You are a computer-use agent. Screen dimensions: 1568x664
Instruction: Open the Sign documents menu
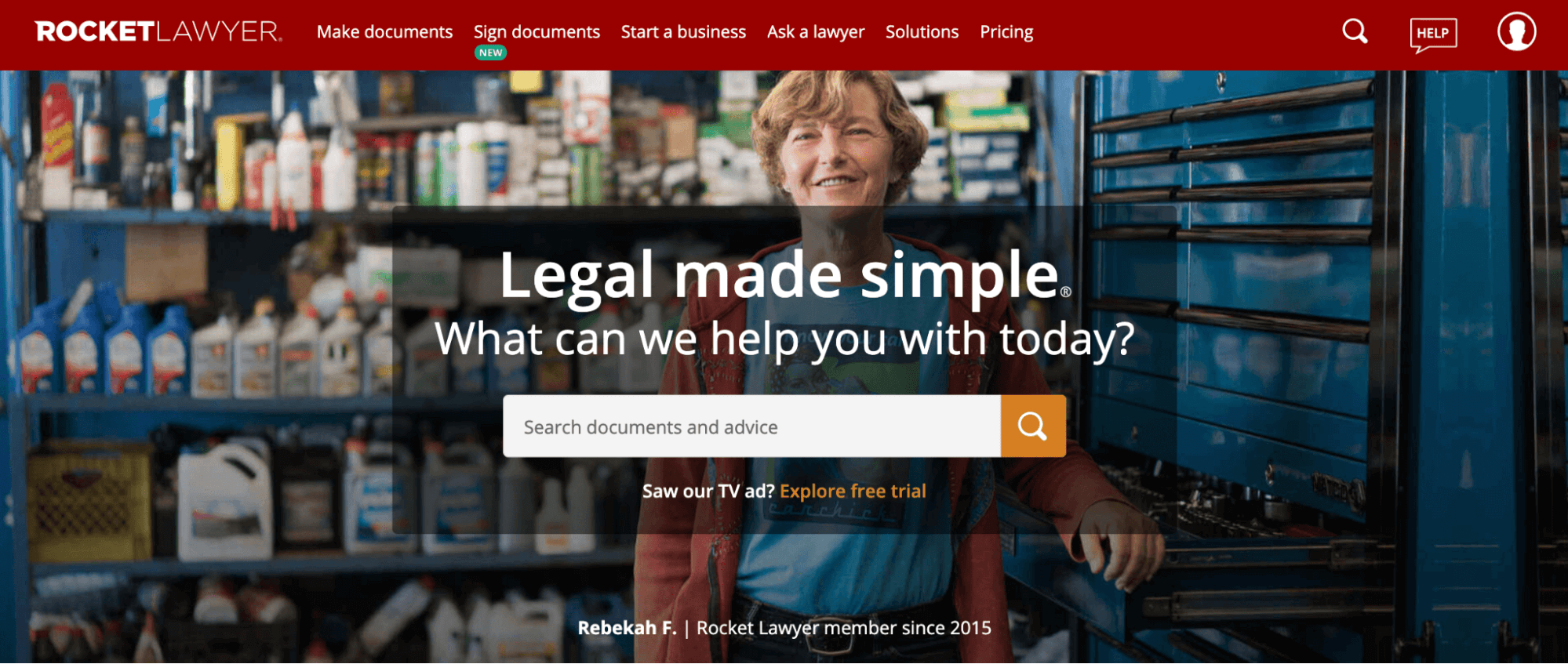coord(537,32)
